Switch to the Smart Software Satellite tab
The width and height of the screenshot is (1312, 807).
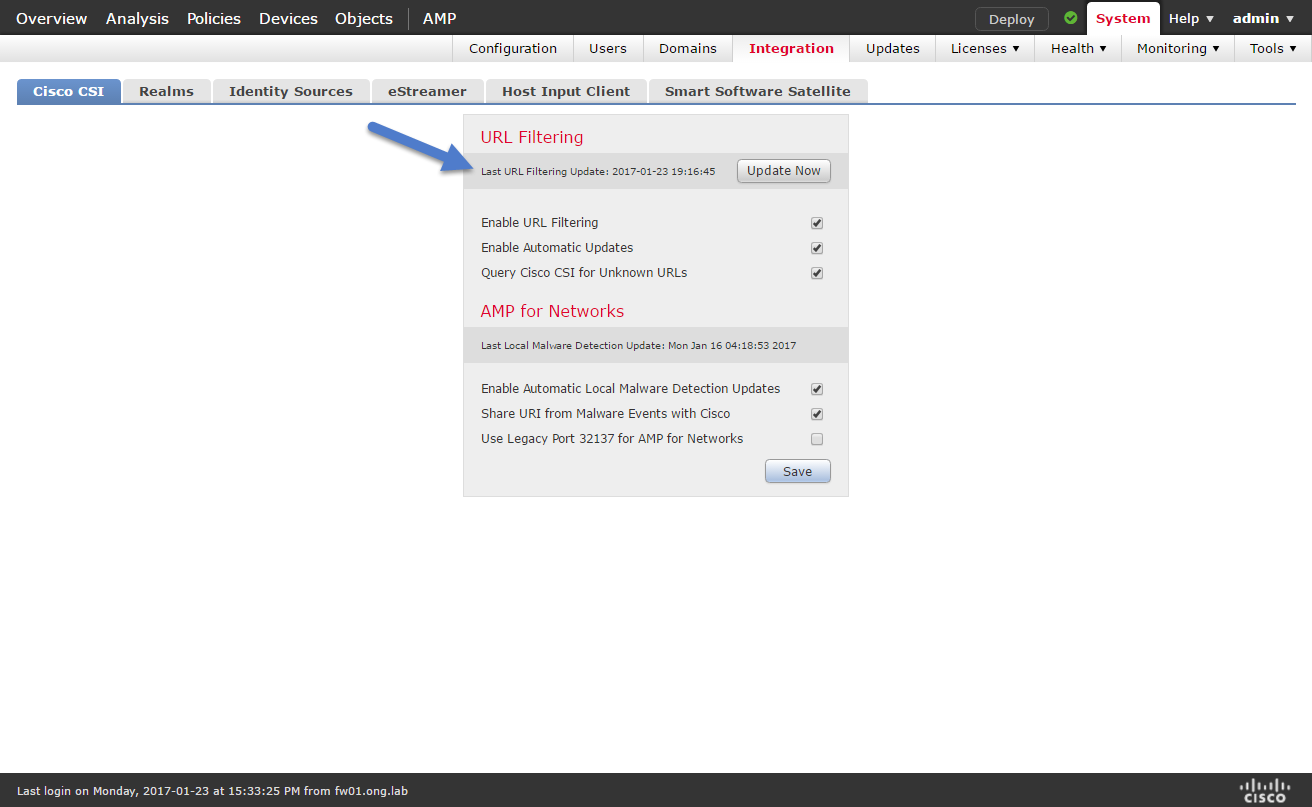pos(758,91)
